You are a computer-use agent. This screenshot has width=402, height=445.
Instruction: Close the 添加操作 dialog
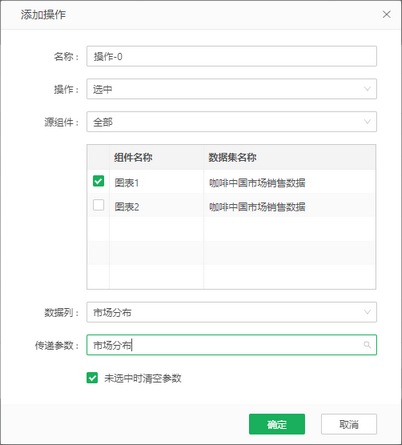tap(386, 14)
